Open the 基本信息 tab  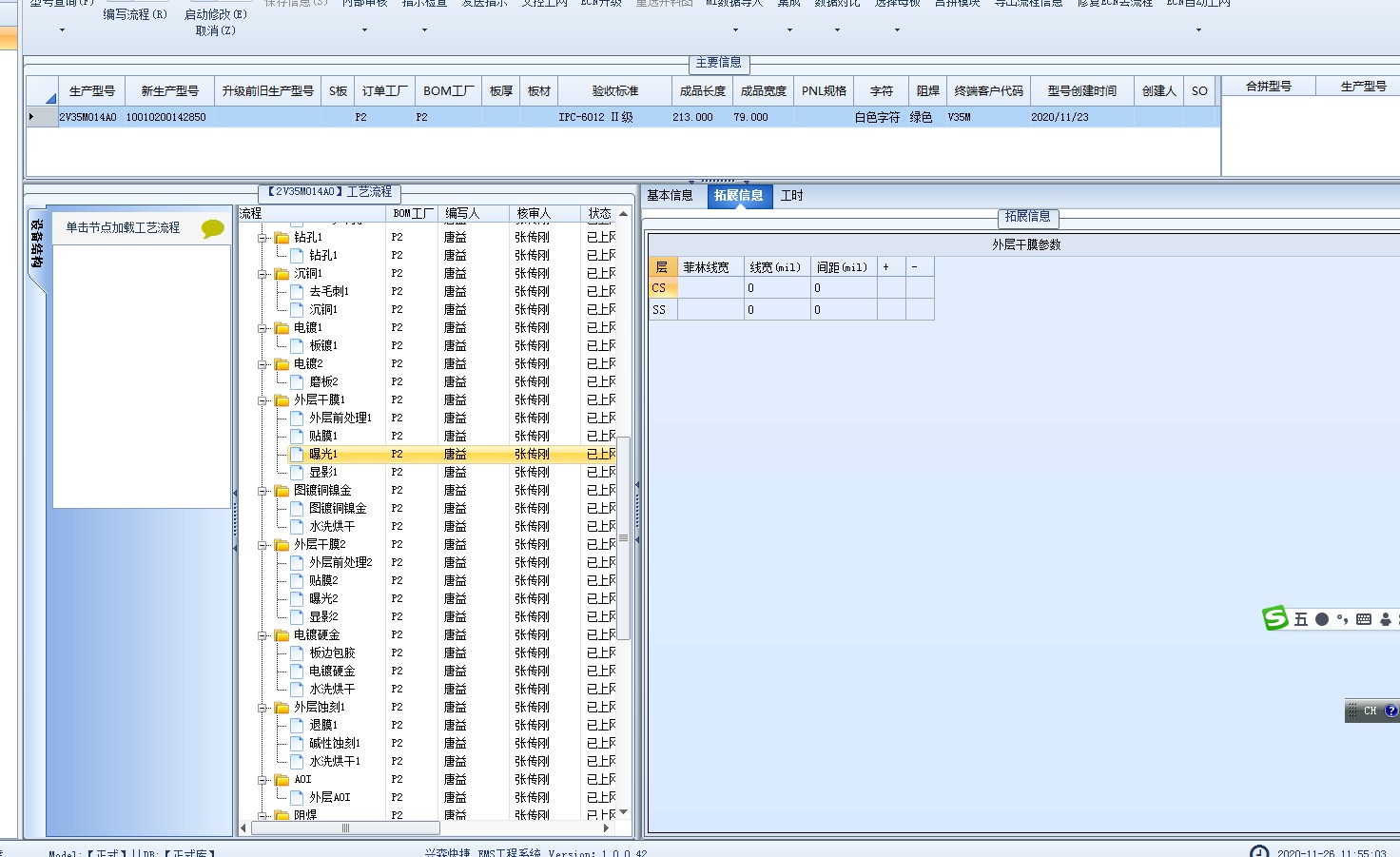click(x=670, y=195)
